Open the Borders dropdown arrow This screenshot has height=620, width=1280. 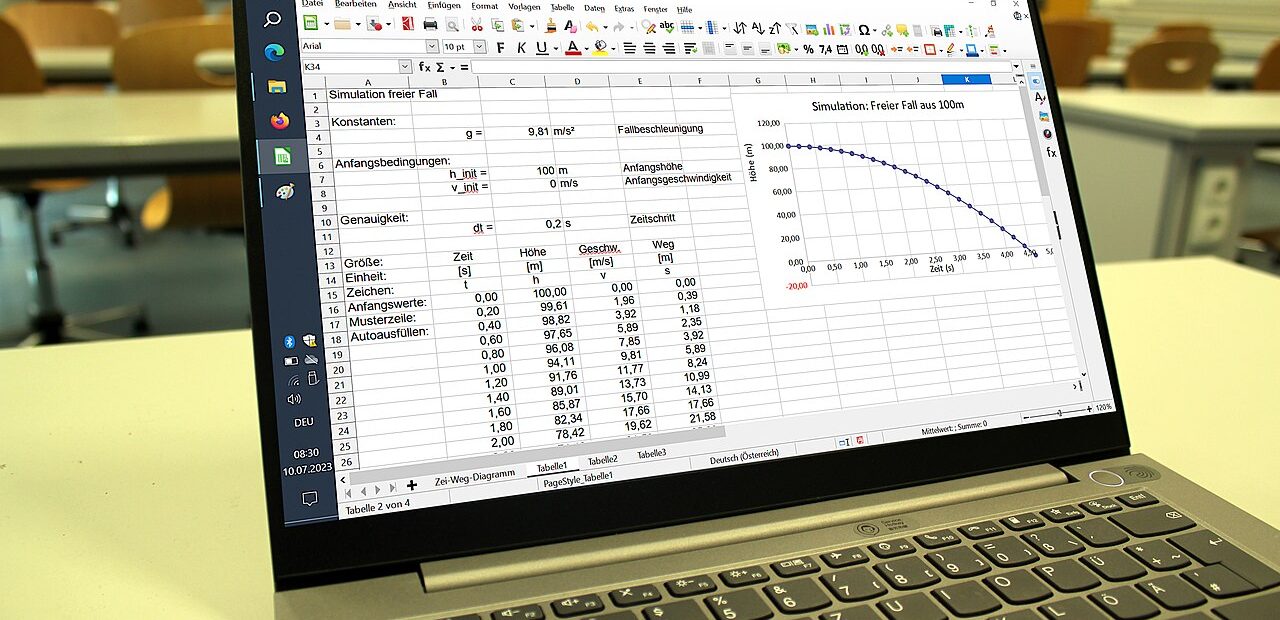point(941,51)
